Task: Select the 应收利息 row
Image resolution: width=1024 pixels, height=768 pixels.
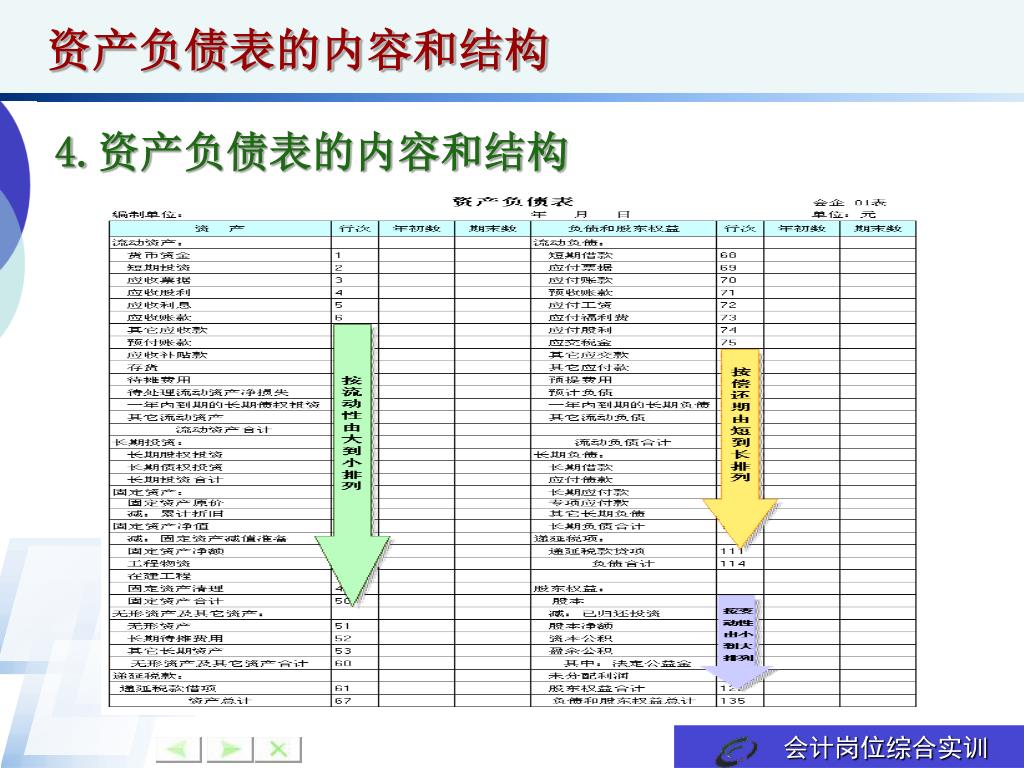Action: coord(159,304)
